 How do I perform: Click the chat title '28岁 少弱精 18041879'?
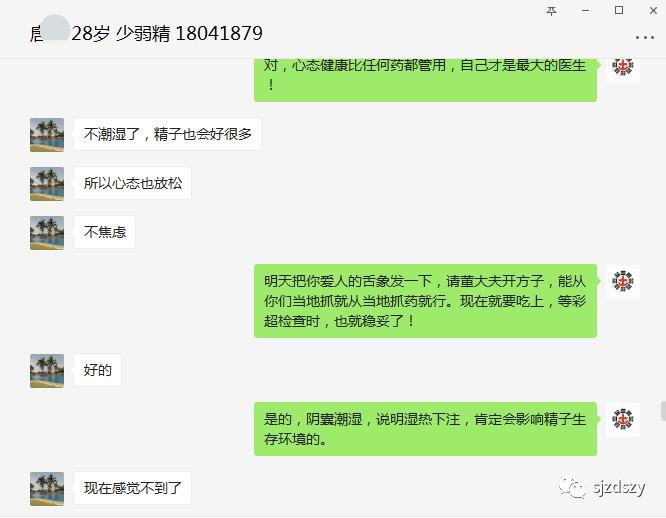point(166,34)
